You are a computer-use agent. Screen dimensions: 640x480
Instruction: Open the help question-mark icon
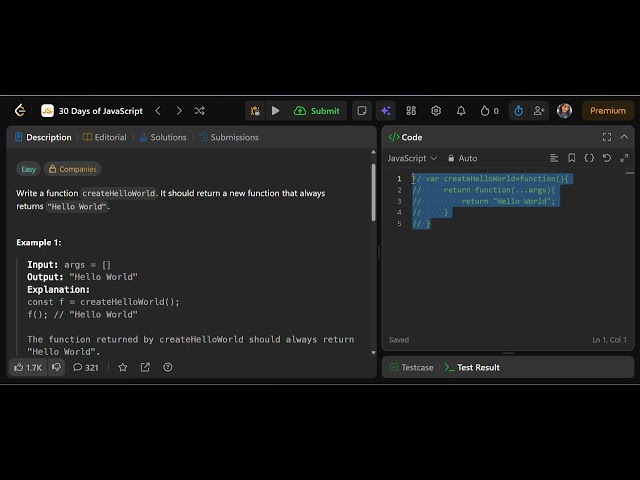167,367
